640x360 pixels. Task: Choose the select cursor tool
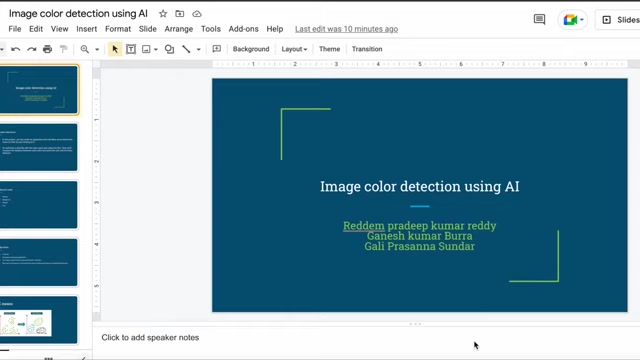[x=115, y=49]
